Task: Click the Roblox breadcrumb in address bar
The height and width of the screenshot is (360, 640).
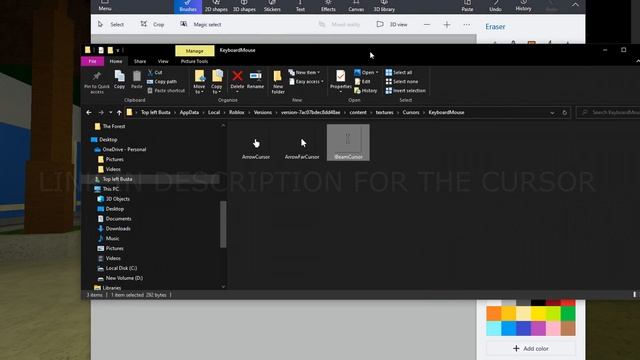Action: (236, 112)
